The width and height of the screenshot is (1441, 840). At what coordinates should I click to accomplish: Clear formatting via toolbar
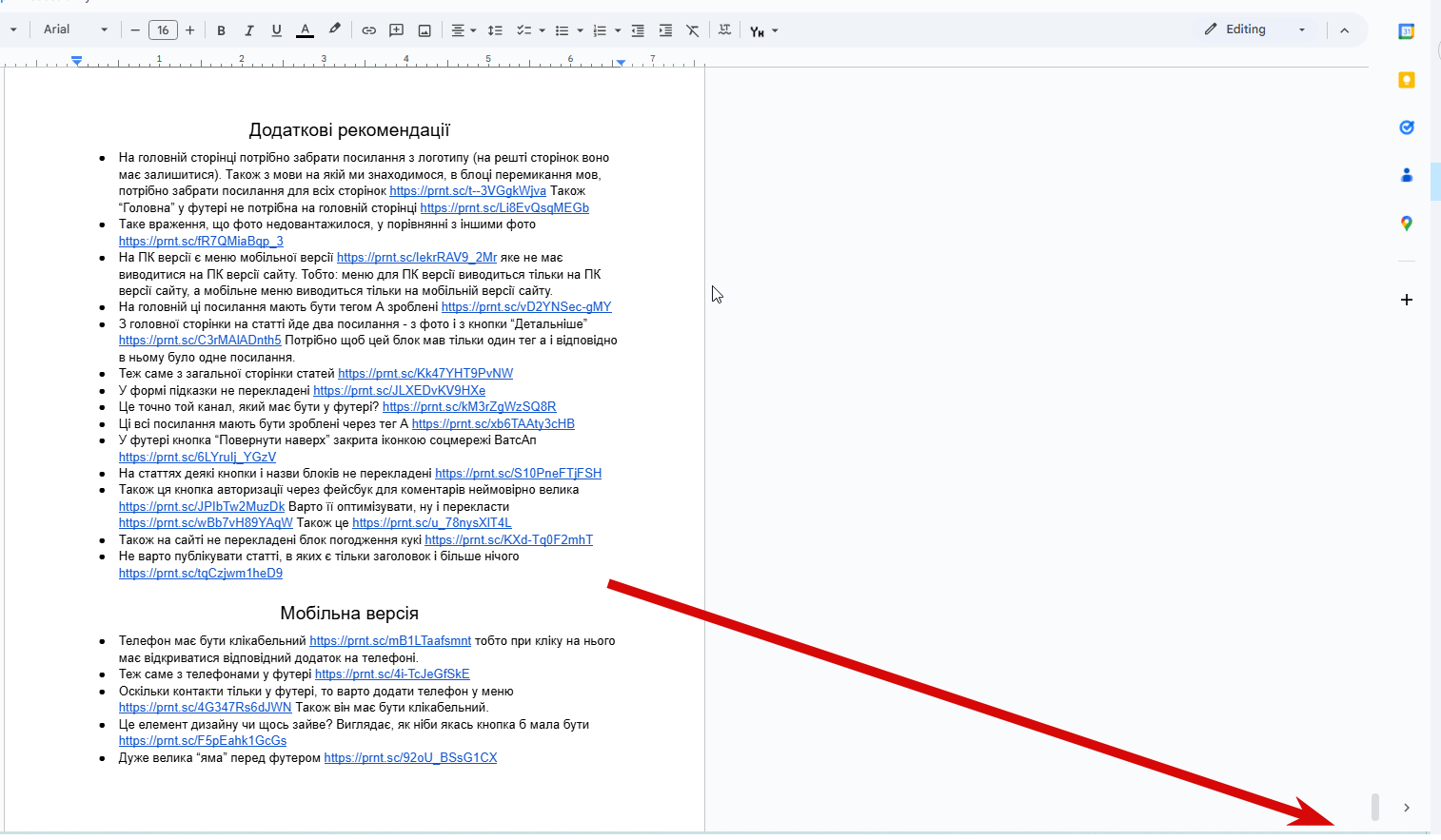point(693,30)
